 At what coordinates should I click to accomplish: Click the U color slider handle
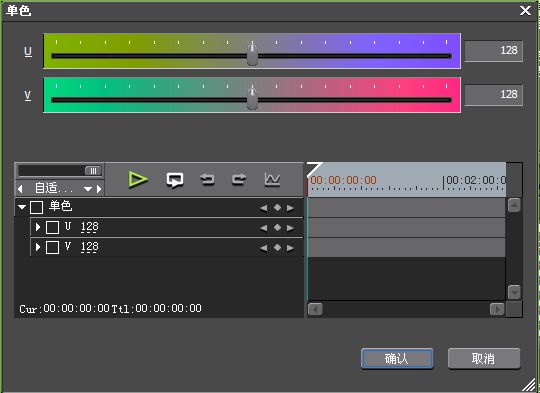[x=252, y=54]
